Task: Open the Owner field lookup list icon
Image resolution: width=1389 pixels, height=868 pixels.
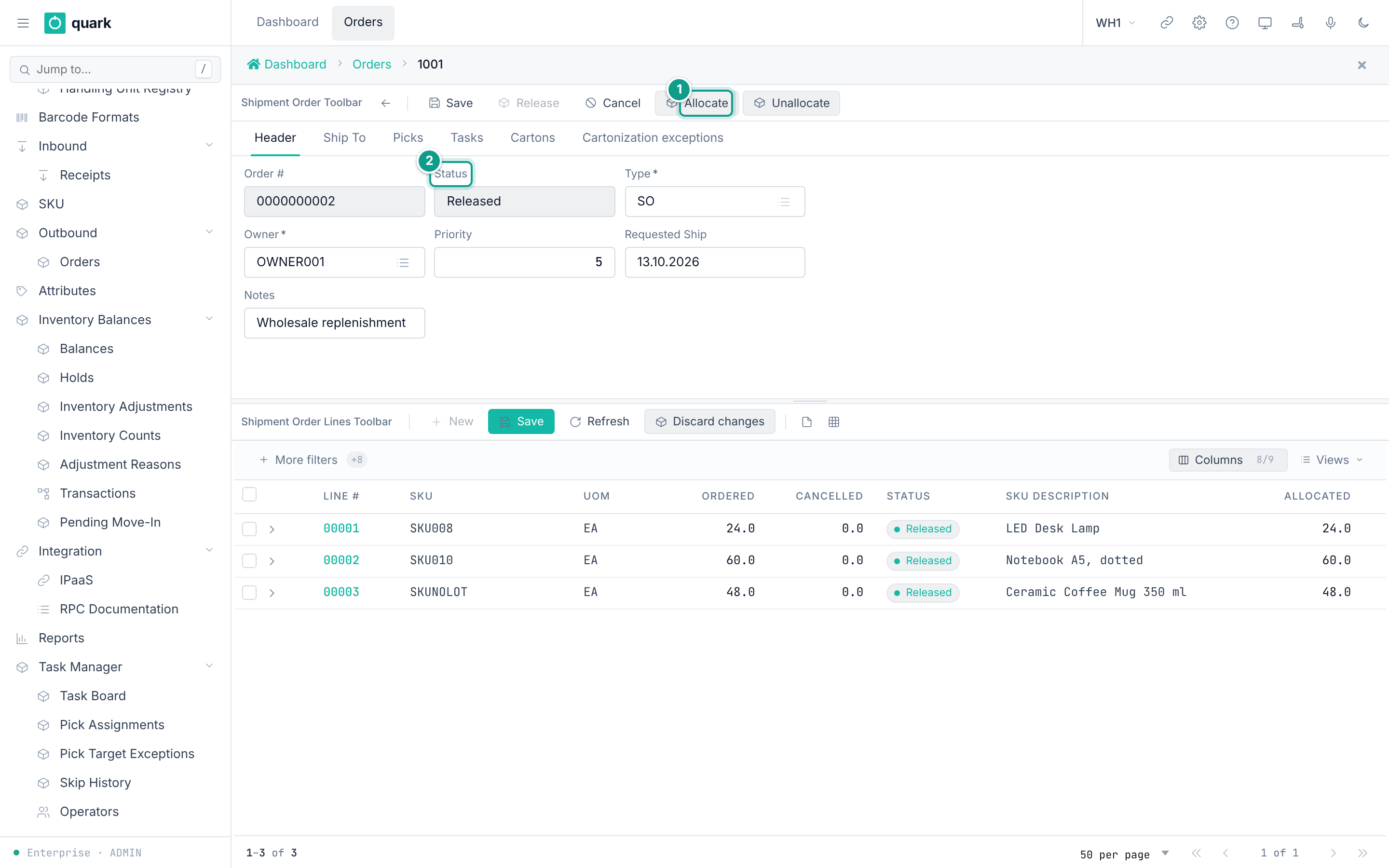Action: [x=403, y=262]
